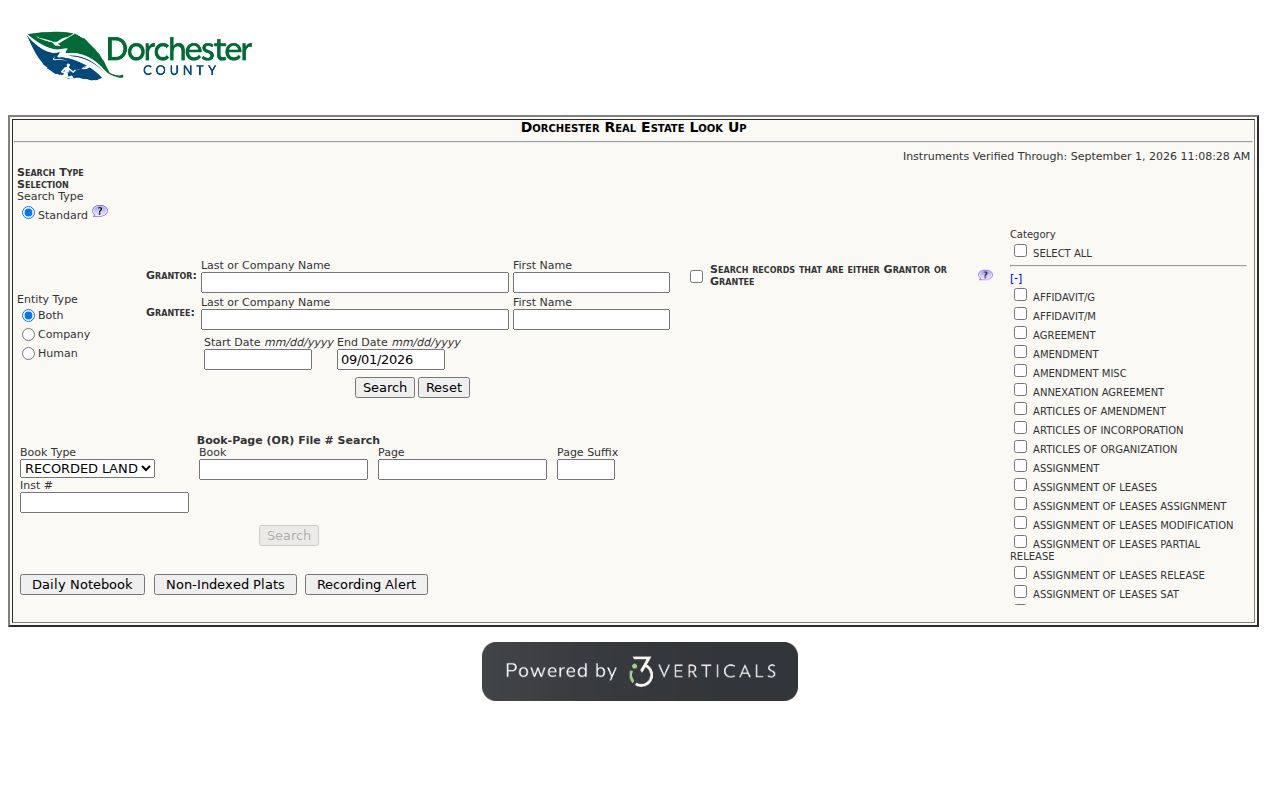Open help icon beside Grantor or Grantee option

click(x=985, y=275)
